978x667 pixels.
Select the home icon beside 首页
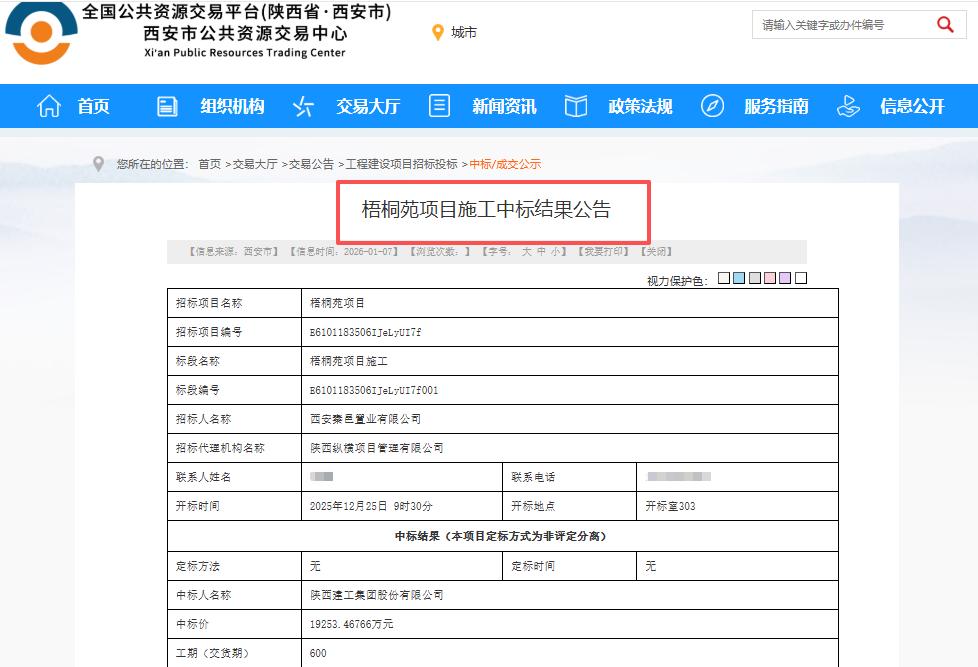pyautogui.click(x=47, y=106)
